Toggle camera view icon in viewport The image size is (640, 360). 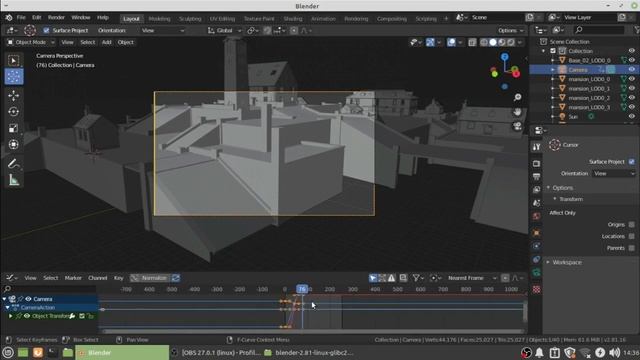(517, 126)
